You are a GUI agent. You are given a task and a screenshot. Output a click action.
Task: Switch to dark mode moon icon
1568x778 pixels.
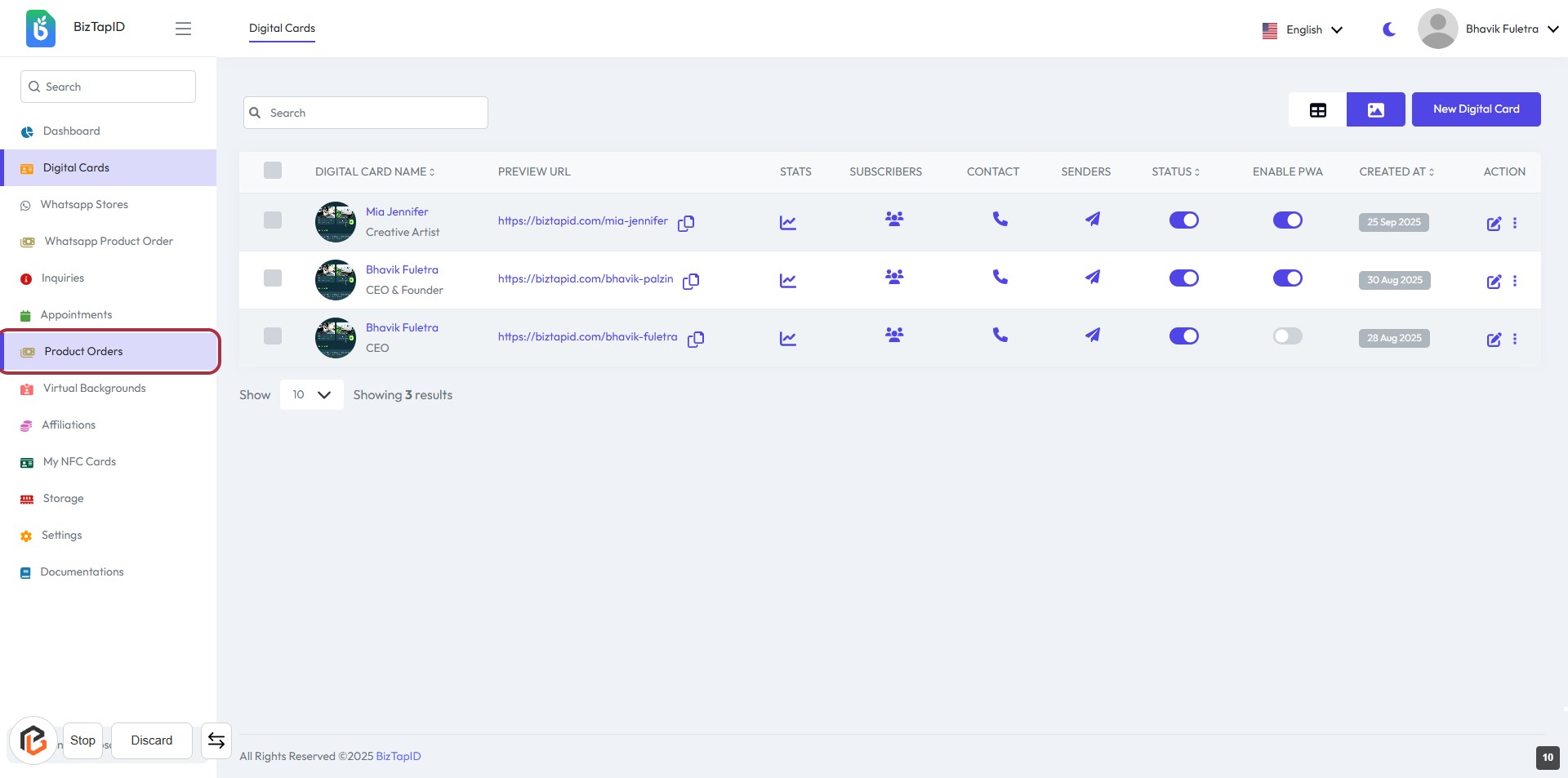pos(1388,29)
